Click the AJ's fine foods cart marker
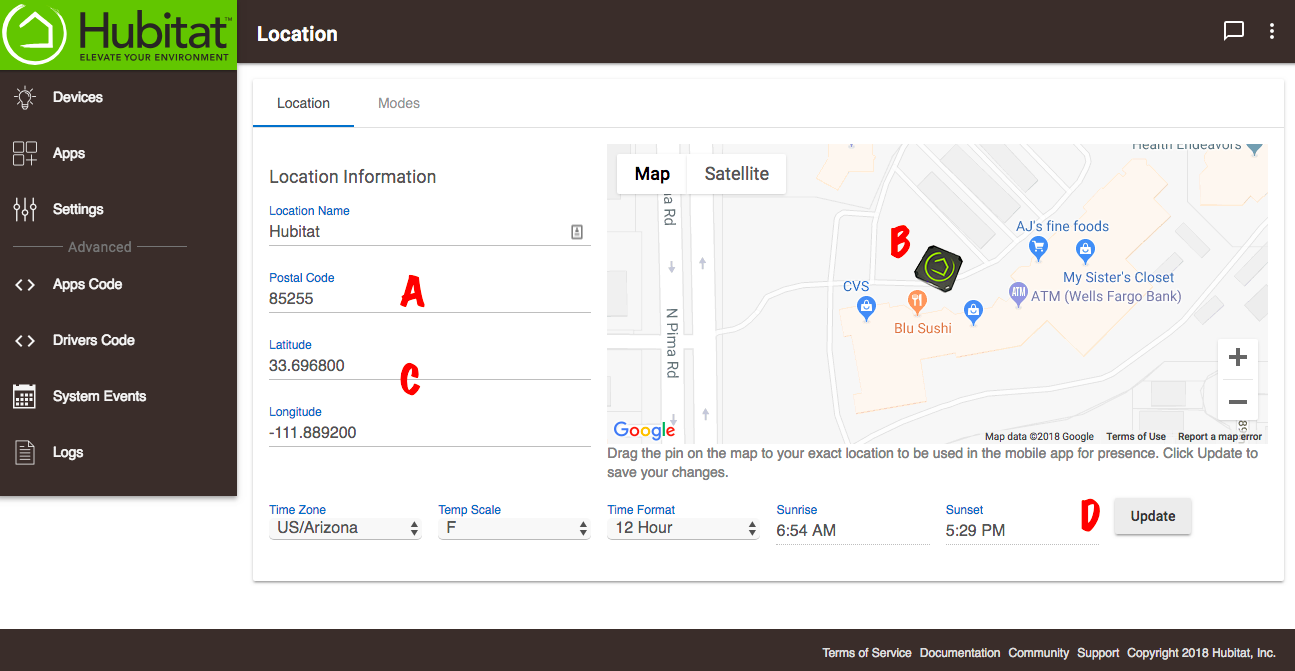1295x671 pixels. point(1038,247)
